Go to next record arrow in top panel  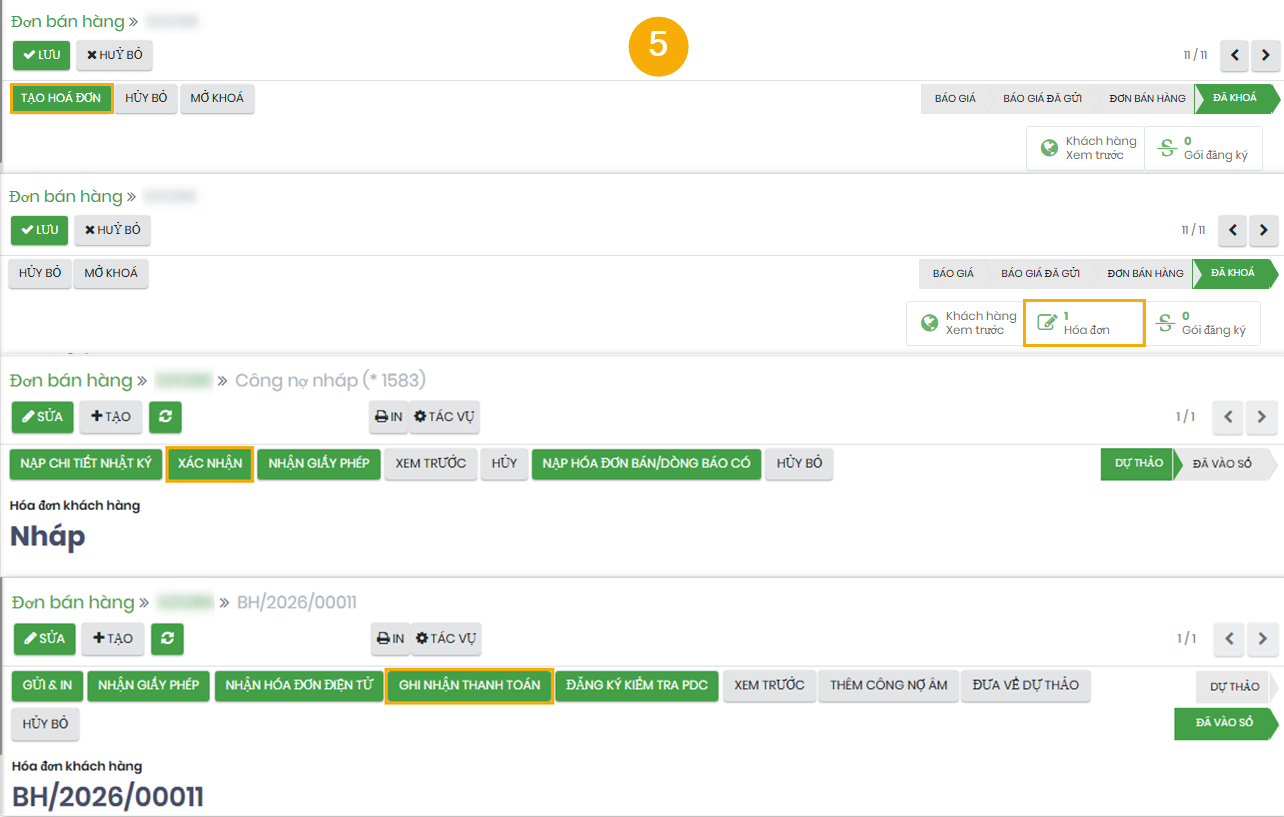tap(1265, 55)
